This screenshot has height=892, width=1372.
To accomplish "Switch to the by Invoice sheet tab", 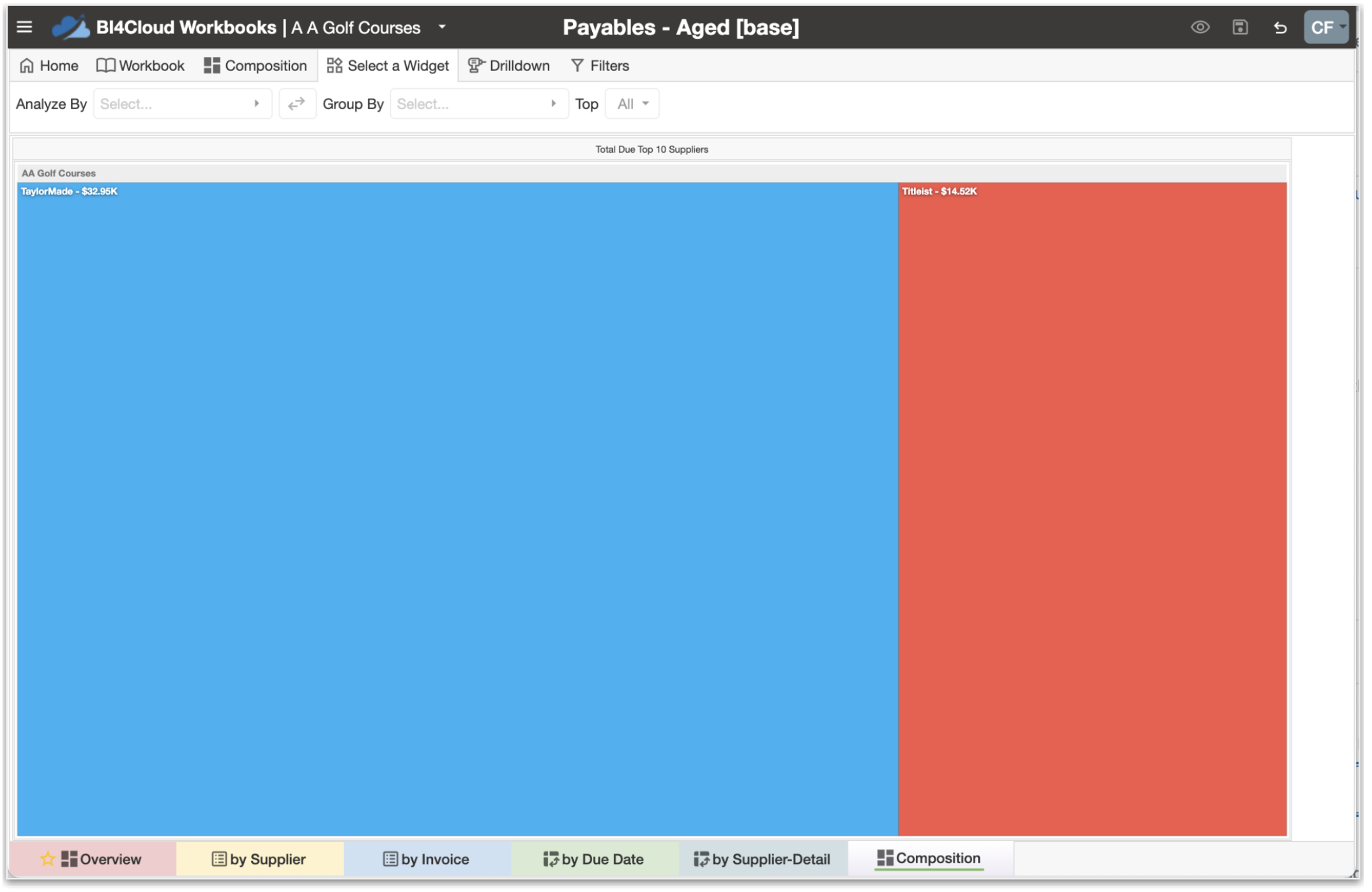I will (x=427, y=858).
